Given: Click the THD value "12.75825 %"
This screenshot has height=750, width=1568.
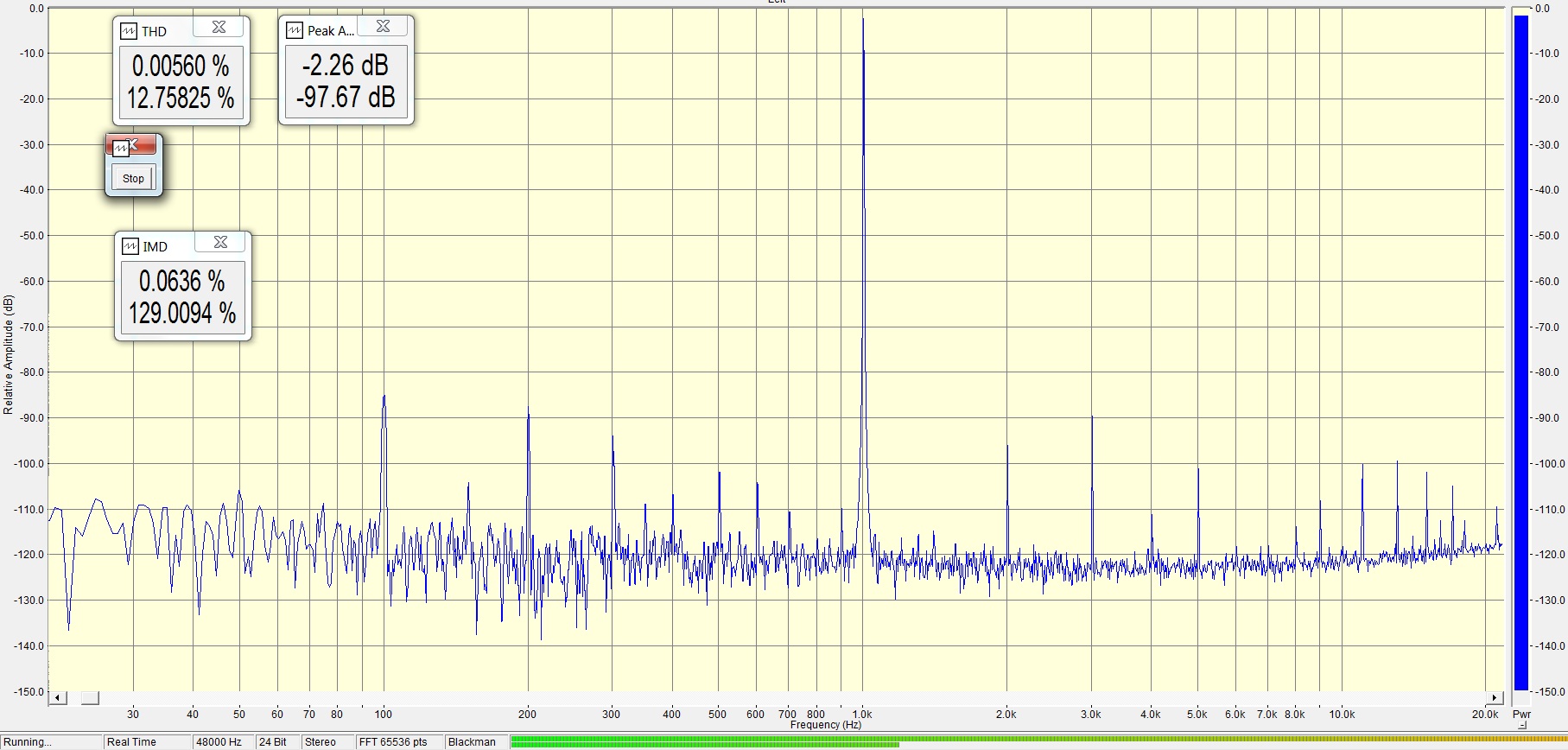Looking at the screenshot, I should pyautogui.click(x=181, y=98).
